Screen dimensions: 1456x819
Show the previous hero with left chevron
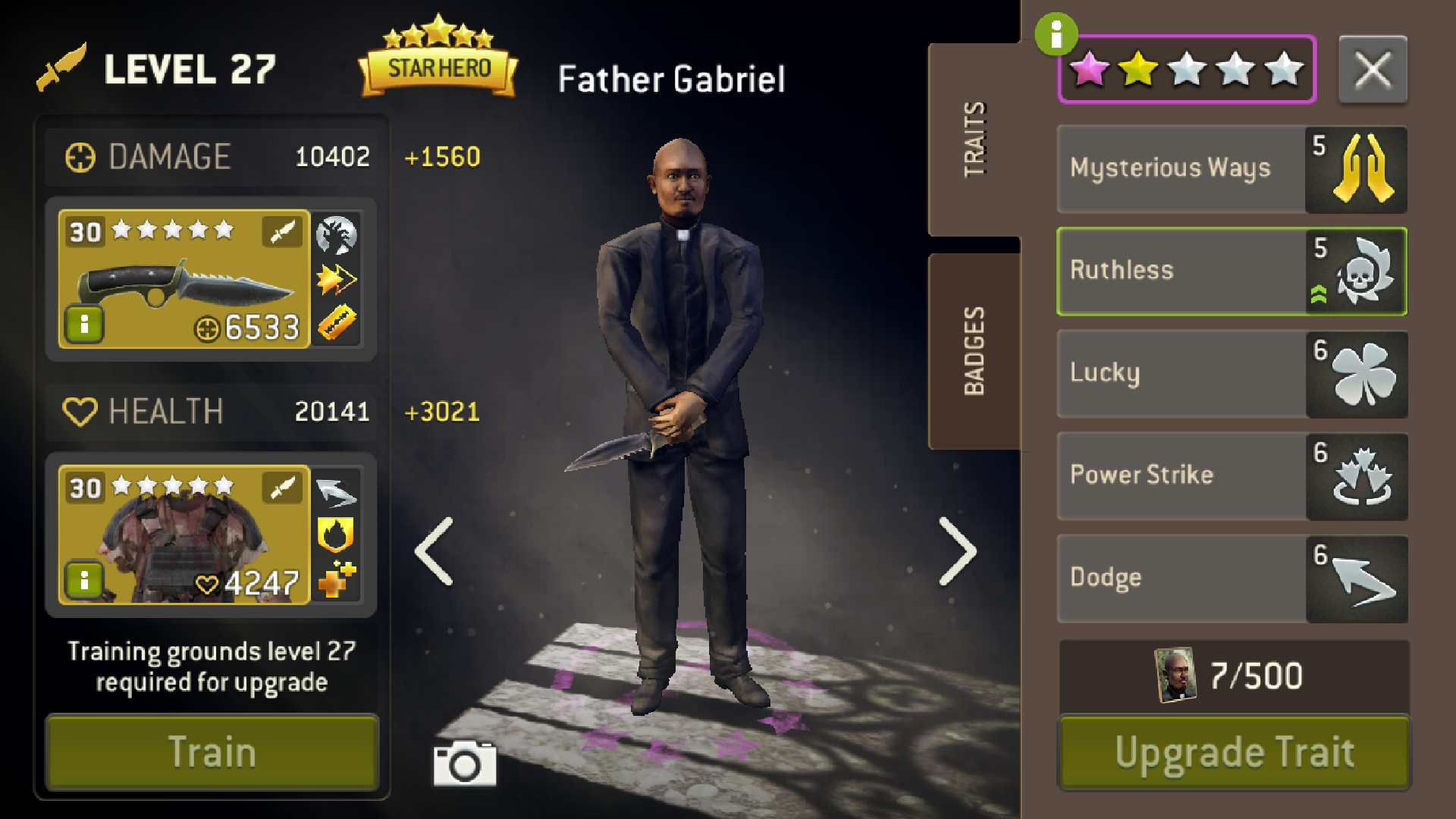[435, 551]
